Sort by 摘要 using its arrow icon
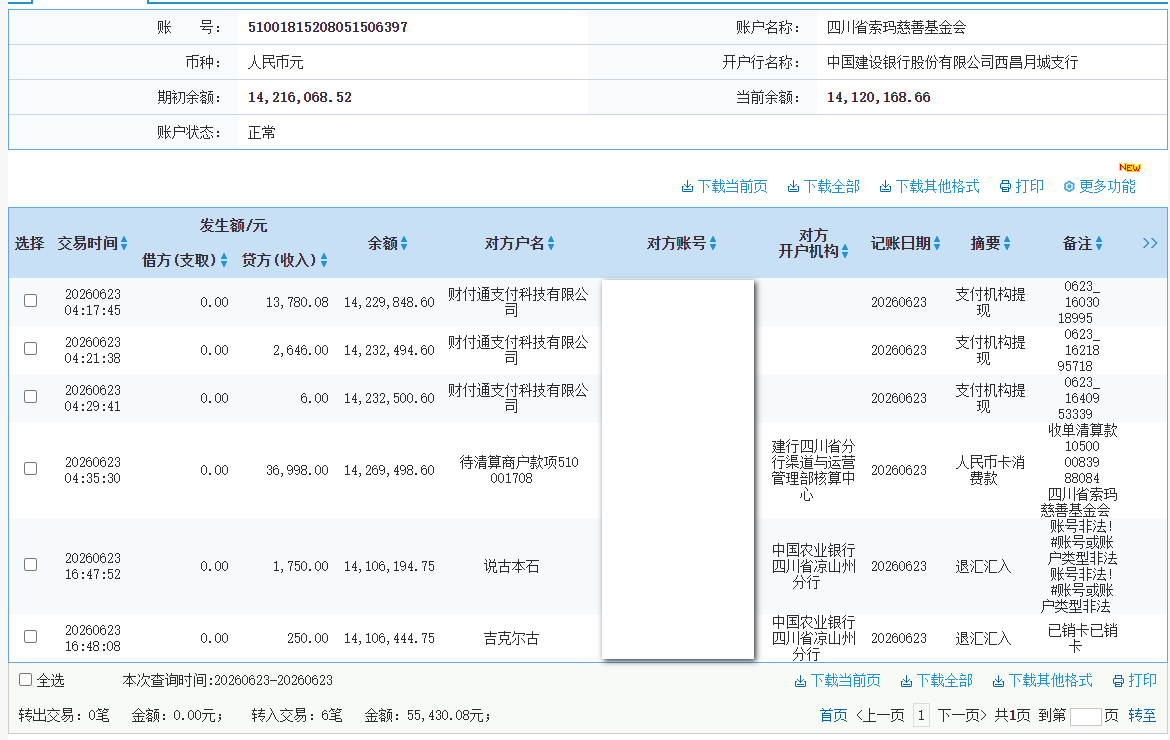 point(1007,243)
